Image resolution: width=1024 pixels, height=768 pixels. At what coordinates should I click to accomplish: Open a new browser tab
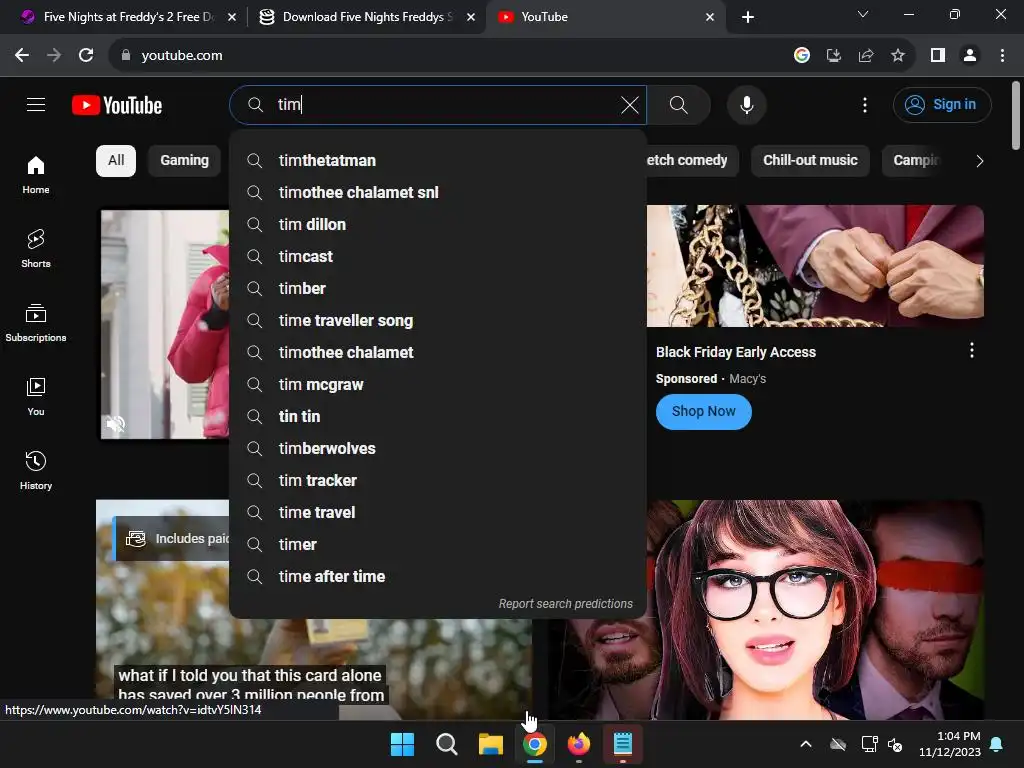748,17
